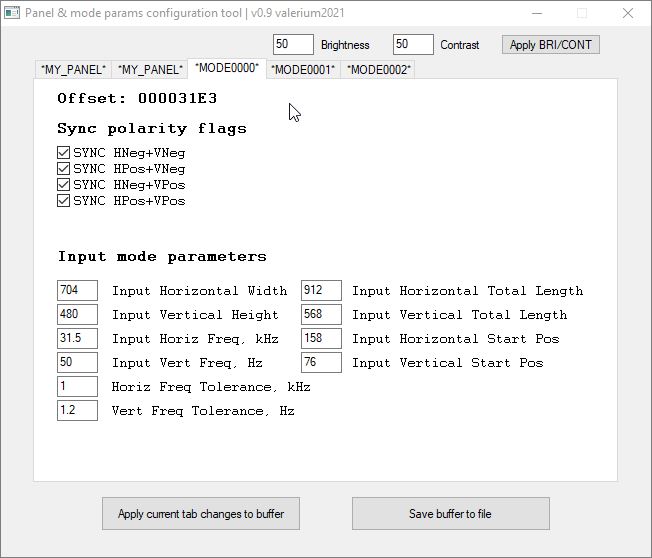Toggle SYNC HNeg+VNeg checkbox
Viewport: 652px width, 558px height.
[65, 153]
